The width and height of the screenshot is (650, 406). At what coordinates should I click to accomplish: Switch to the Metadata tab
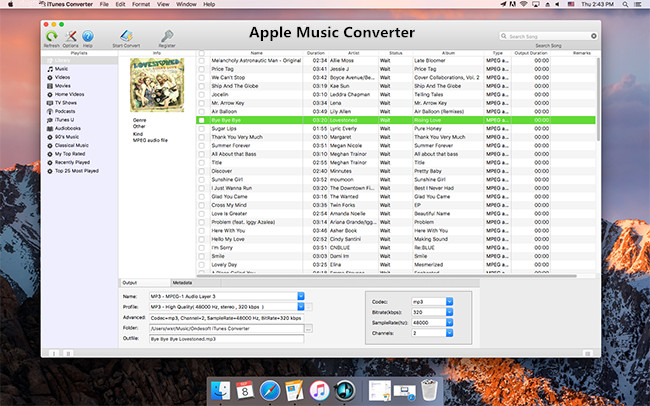(195, 283)
